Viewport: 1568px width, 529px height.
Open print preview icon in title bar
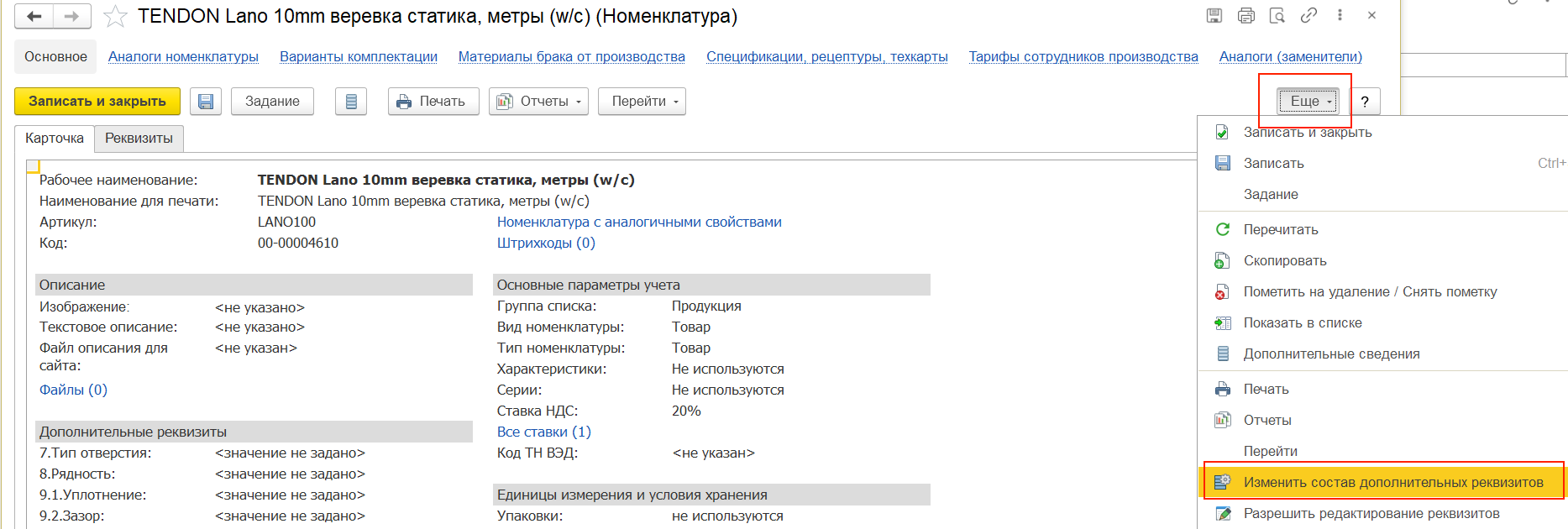(x=1277, y=15)
